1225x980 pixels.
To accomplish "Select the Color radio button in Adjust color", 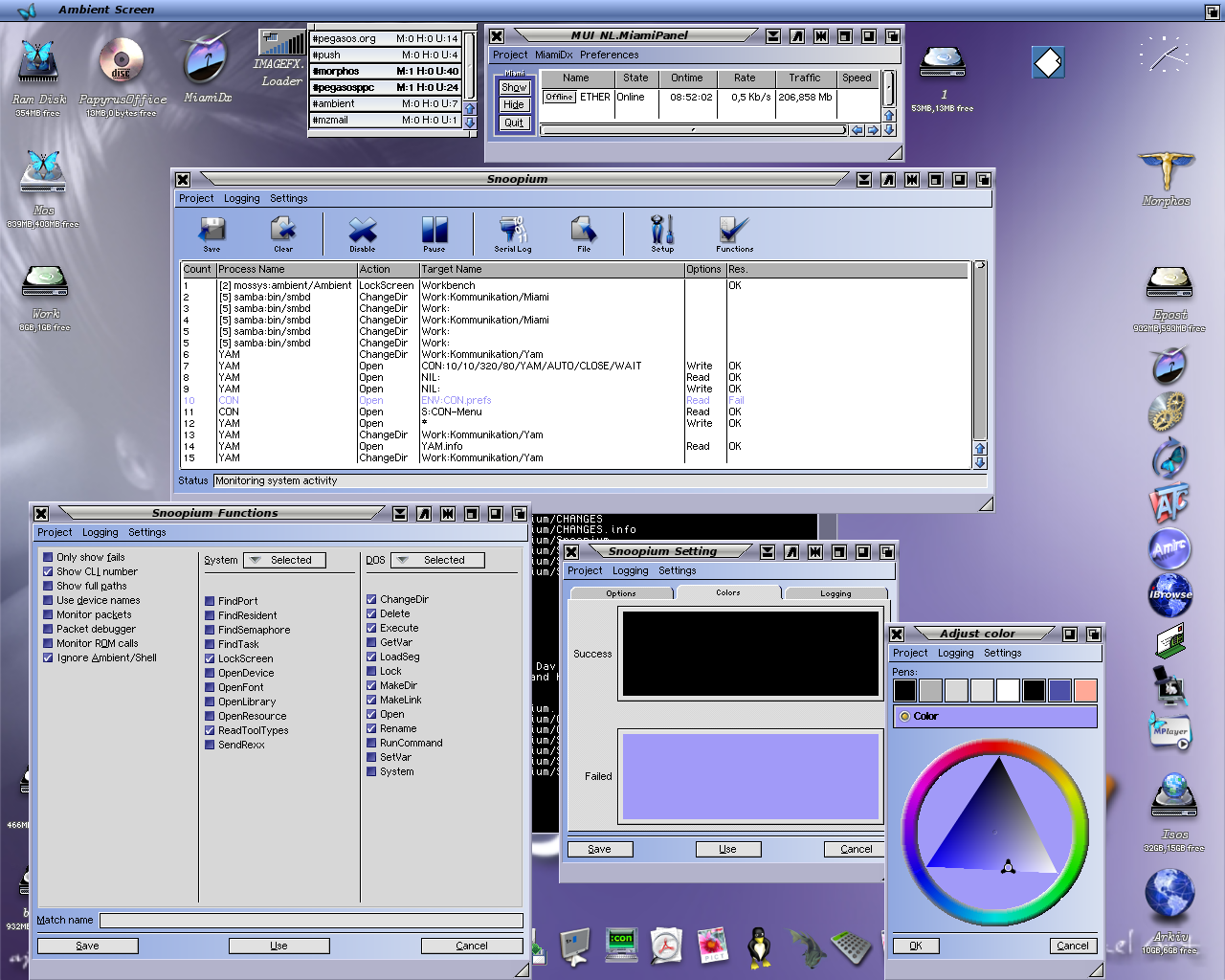I will (x=904, y=716).
